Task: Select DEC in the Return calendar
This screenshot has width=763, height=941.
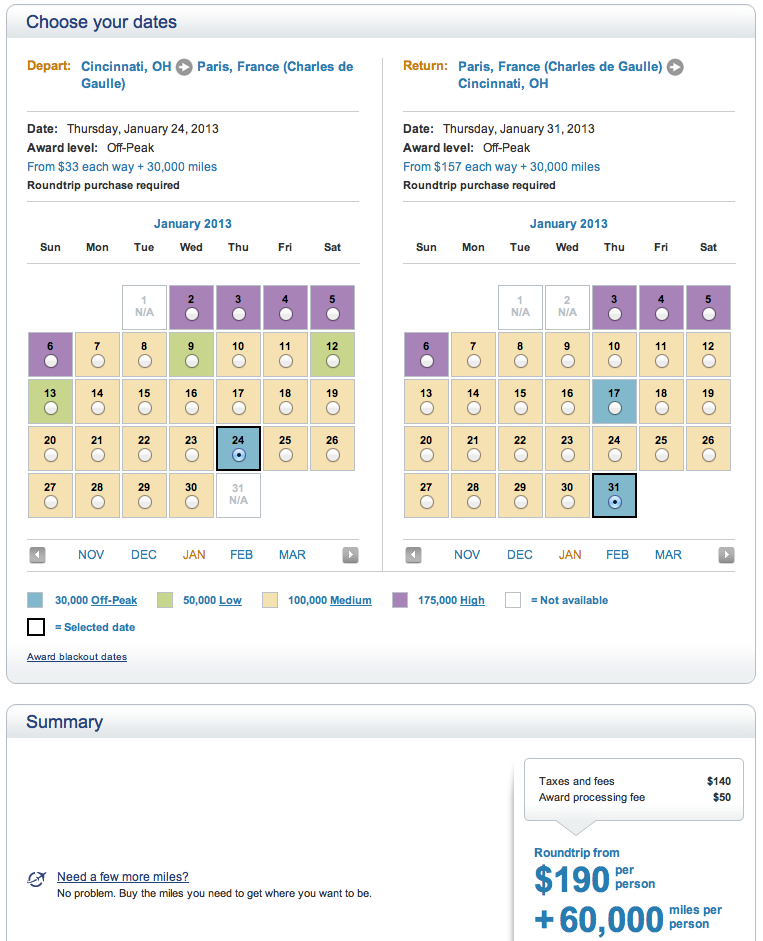Action: click(520, 555)
